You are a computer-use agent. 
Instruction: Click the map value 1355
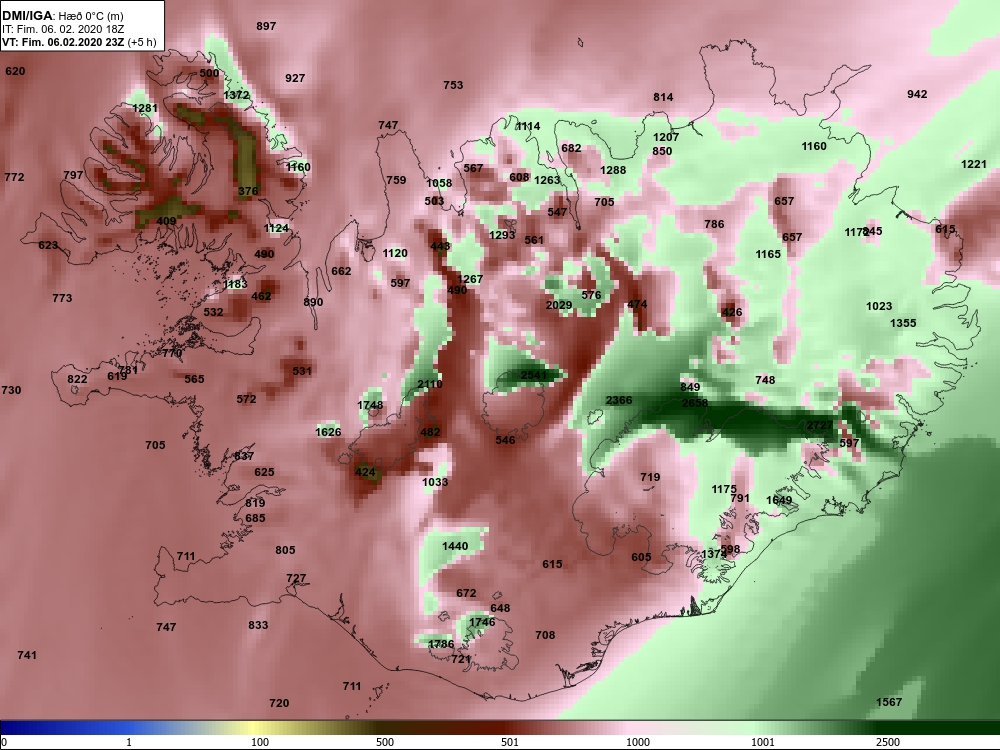[903, 323]
